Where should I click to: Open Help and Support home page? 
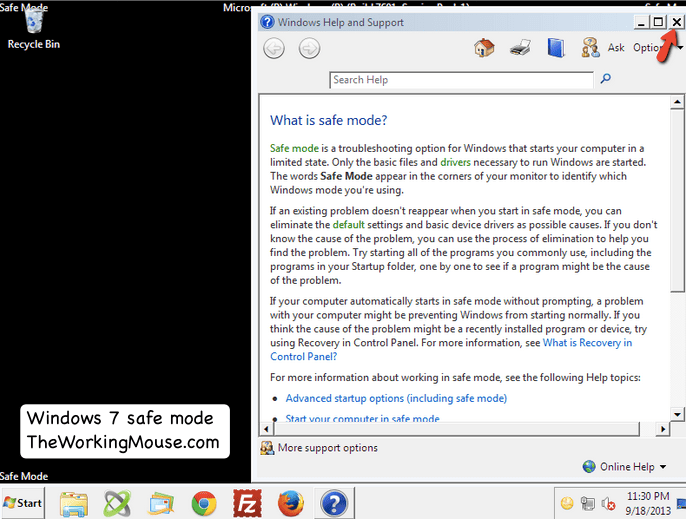click(484, 48)
